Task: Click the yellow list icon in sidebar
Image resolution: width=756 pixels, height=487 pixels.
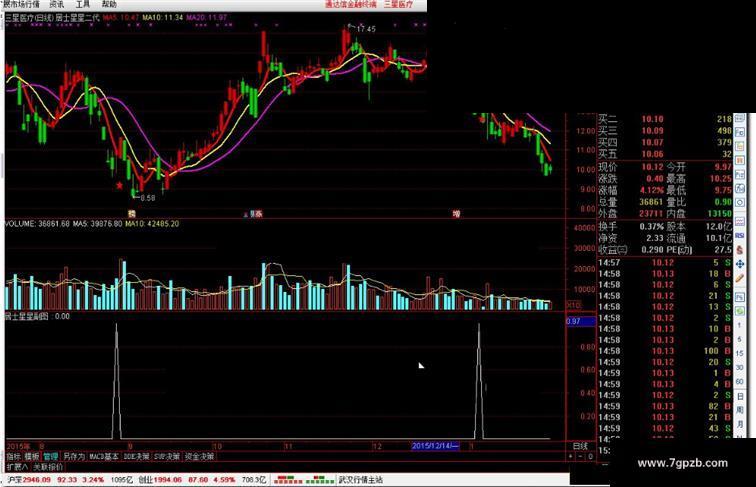Action: click(740, 146)
